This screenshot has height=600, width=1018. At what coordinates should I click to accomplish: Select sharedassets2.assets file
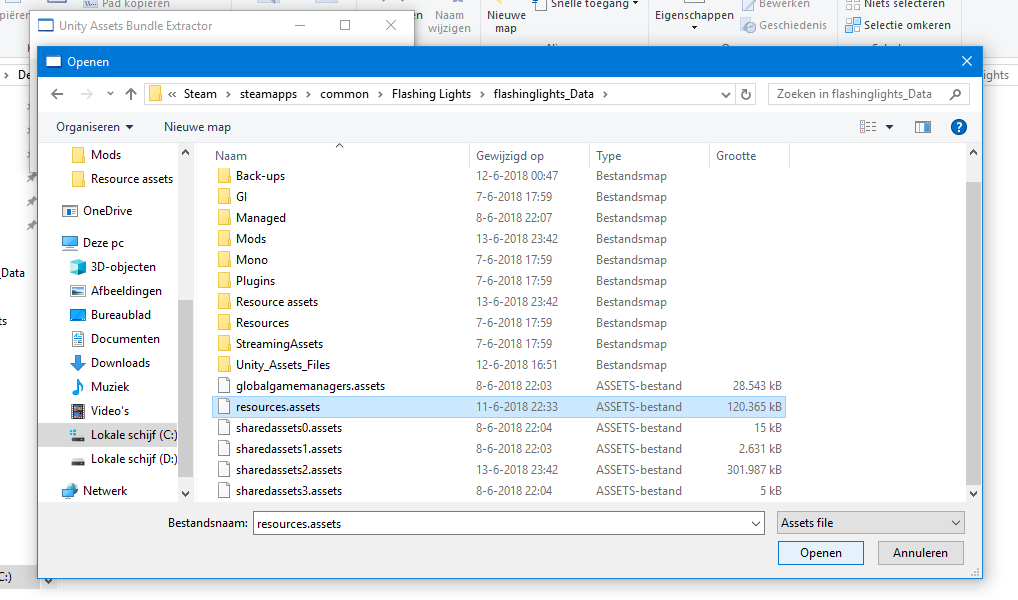click(289, 470)
